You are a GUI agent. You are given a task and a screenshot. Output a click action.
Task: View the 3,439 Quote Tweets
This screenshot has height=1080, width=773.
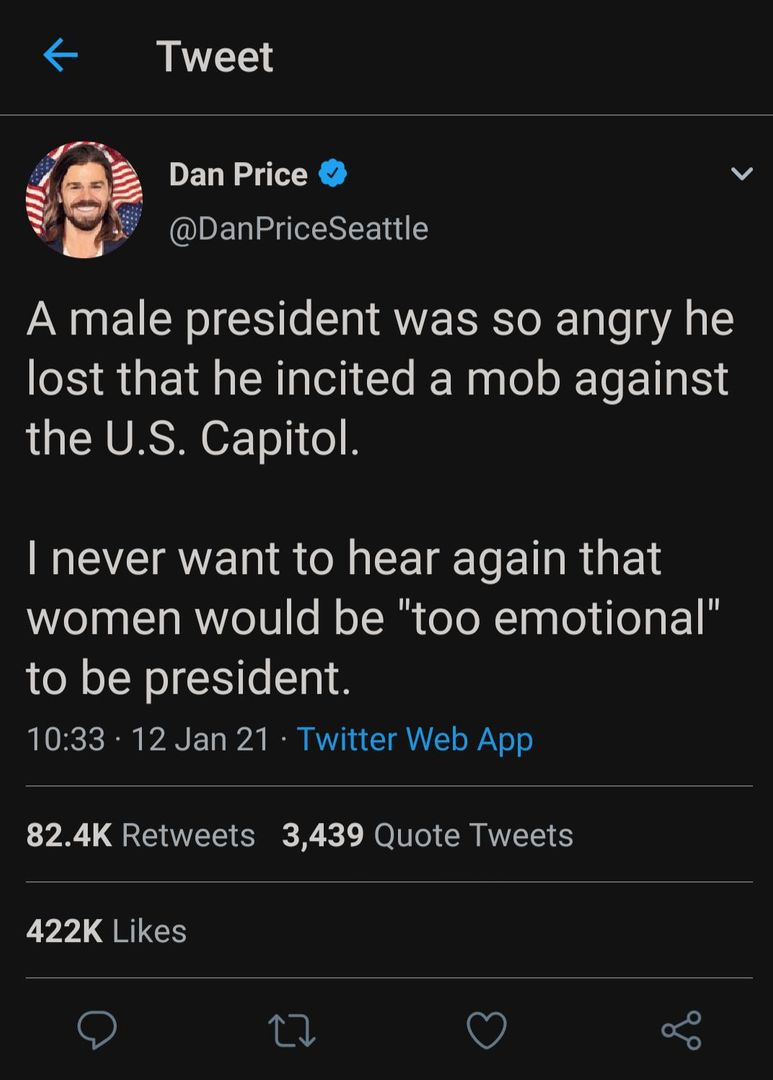pos(427,835)
